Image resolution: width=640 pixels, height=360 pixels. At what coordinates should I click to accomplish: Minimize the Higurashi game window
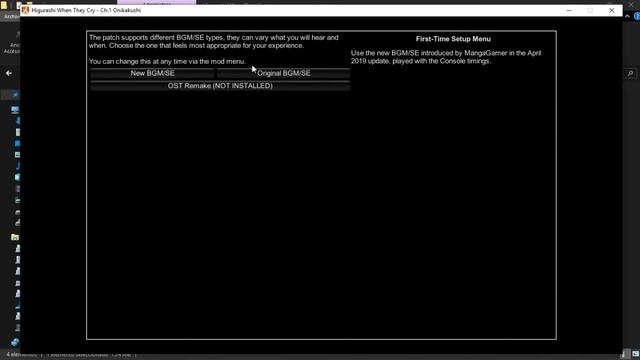pos(569,11)
